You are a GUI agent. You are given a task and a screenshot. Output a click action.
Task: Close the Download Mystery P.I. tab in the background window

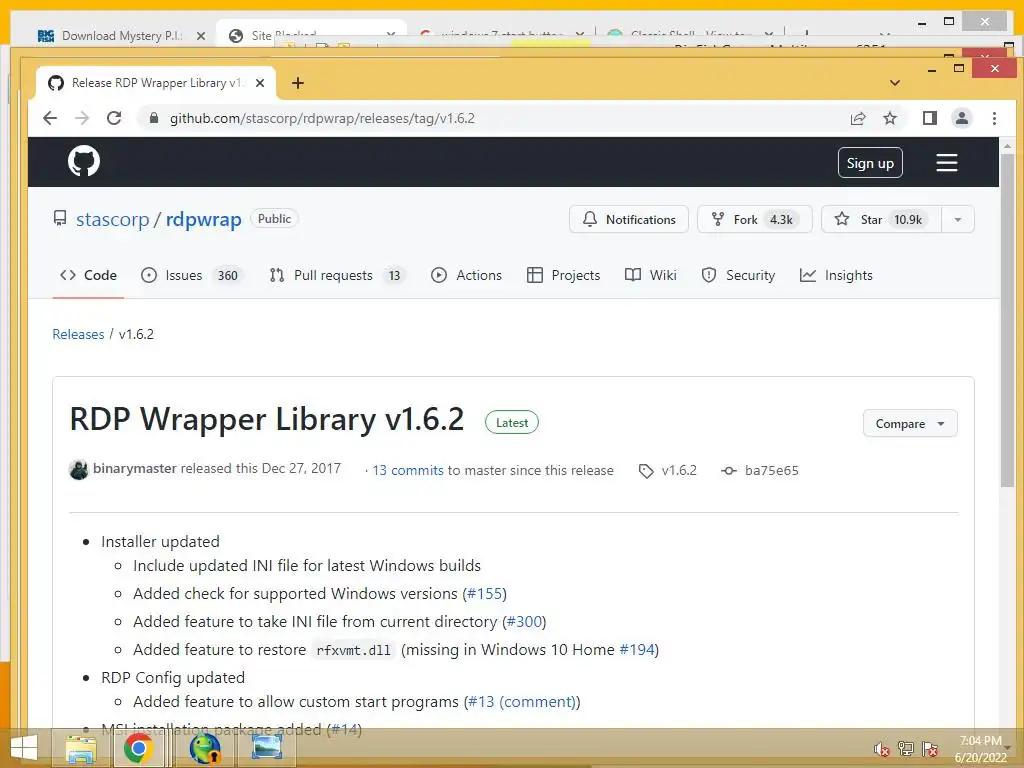(201, 36)
